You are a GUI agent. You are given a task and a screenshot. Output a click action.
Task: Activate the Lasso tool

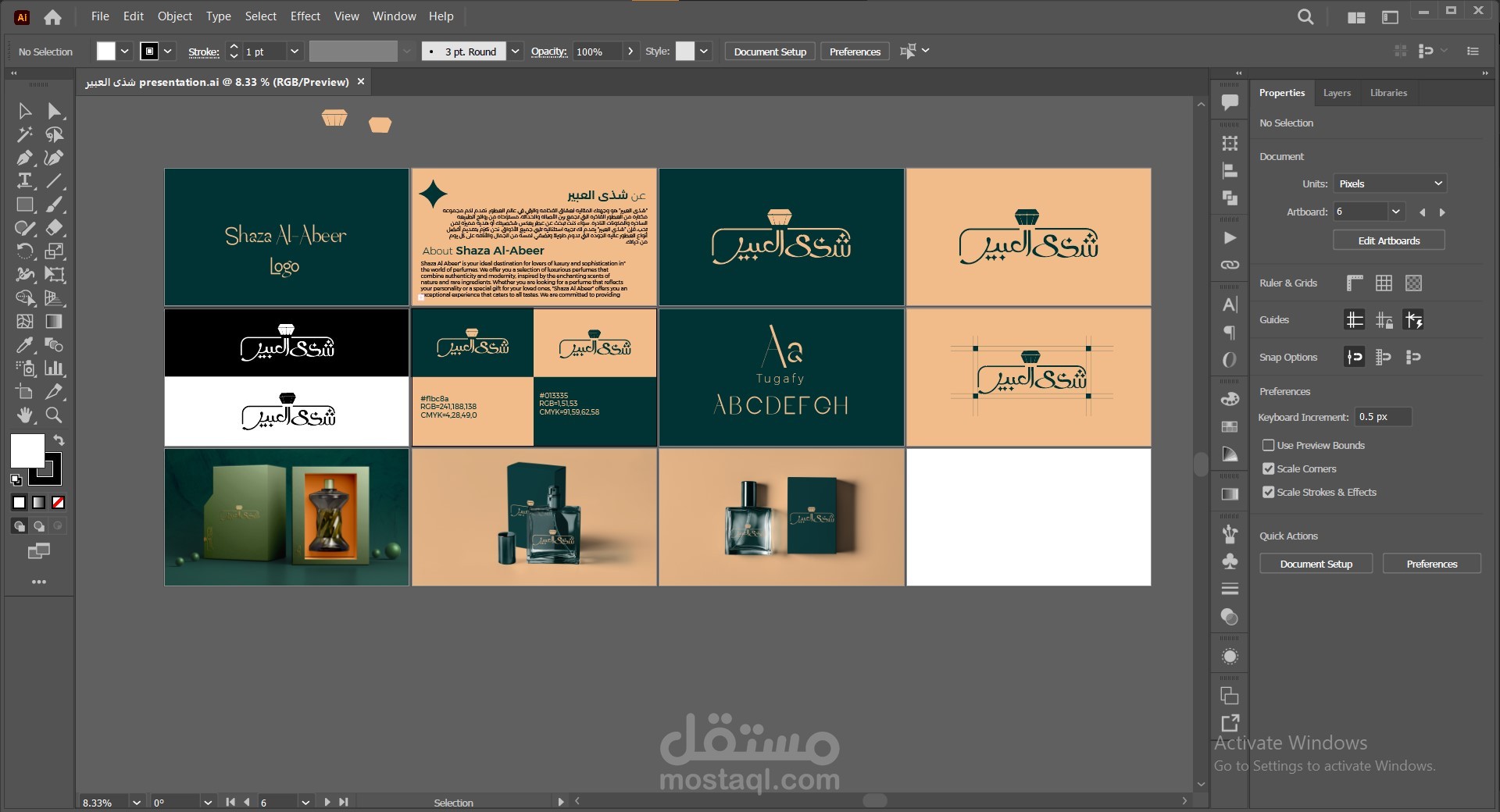[54, 134]
